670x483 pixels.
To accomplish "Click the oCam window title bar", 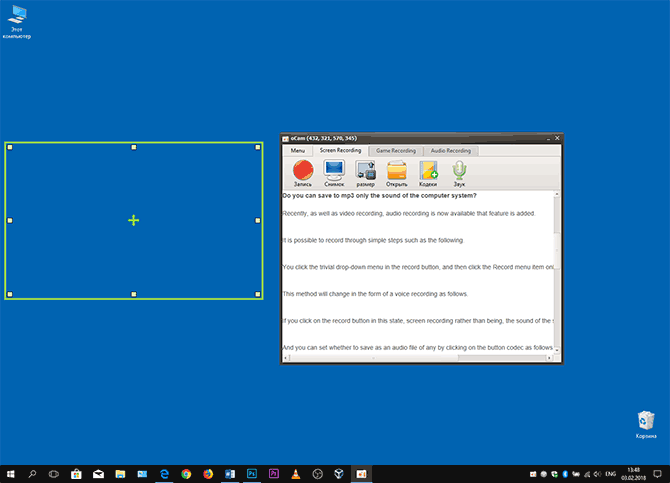I will pyautogui.click(x=421, y=138).
